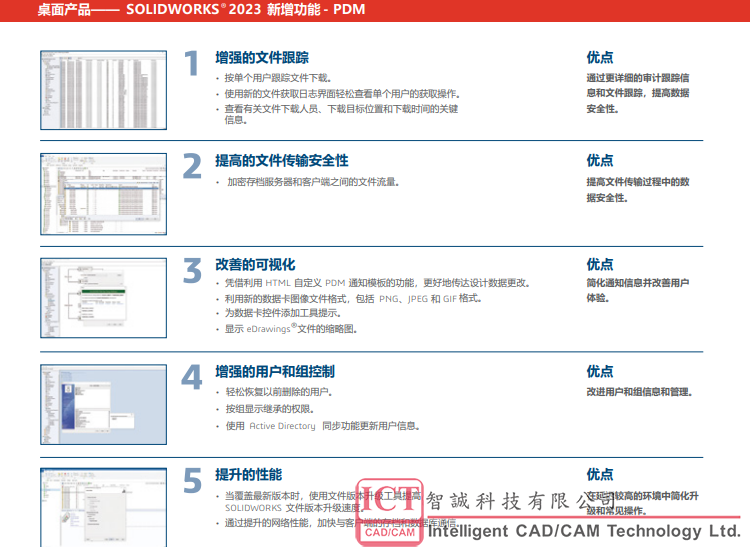Viewport: 750px width, 547px height.
Task: Click the large number 3
Action: (x=192, y=271)
